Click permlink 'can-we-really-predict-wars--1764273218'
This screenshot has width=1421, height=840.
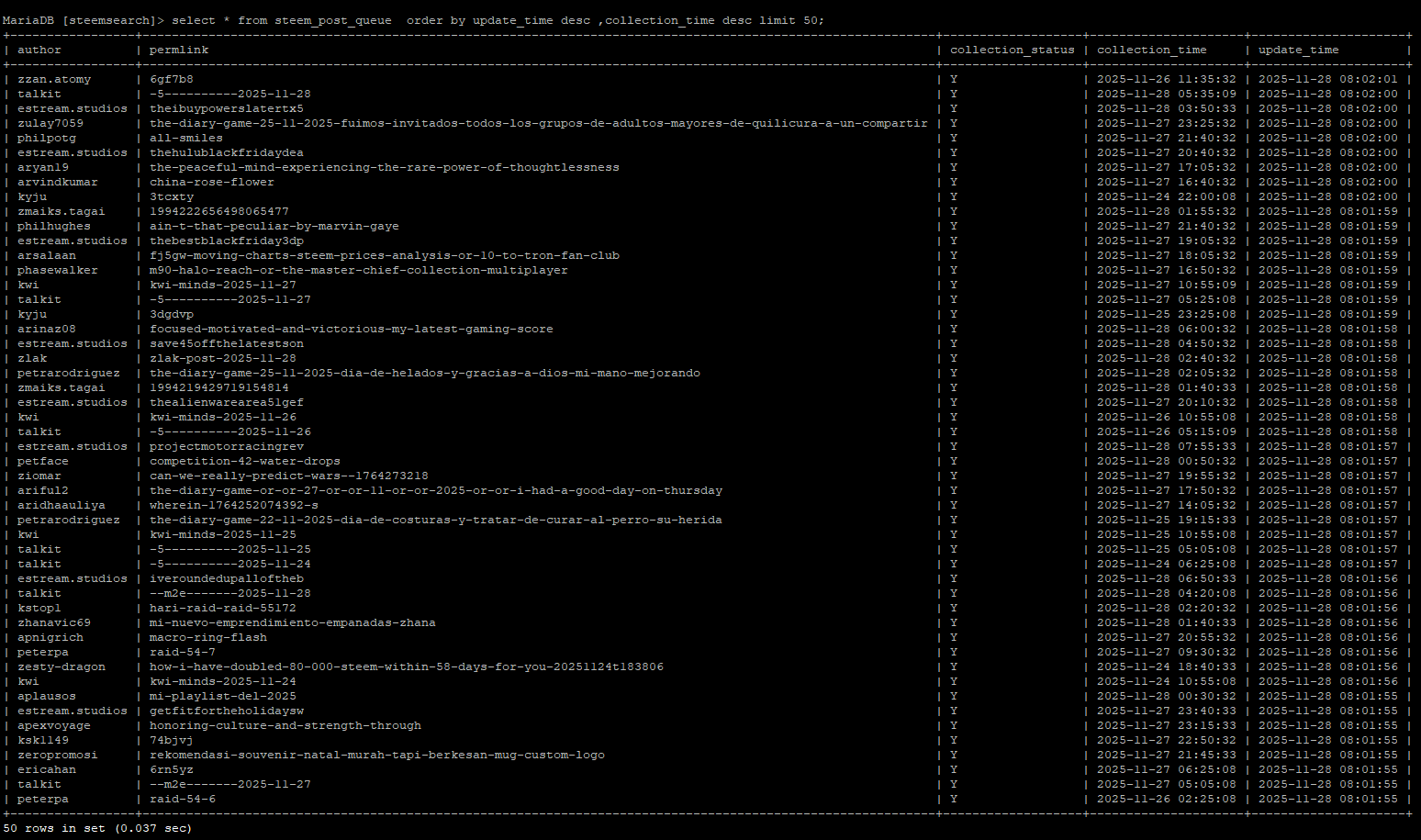[289, 476]
